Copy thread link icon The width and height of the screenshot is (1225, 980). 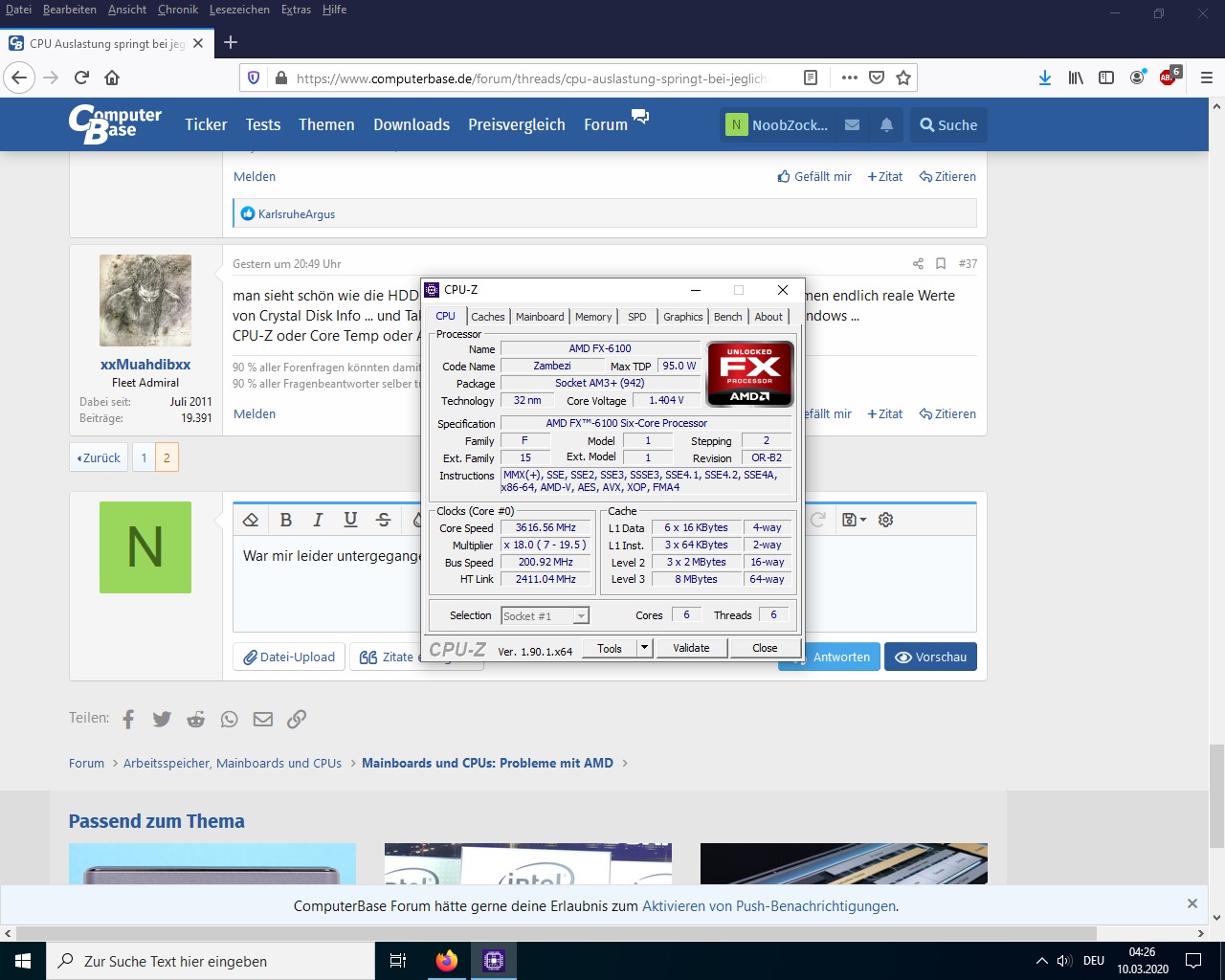(x=297, y=719)
